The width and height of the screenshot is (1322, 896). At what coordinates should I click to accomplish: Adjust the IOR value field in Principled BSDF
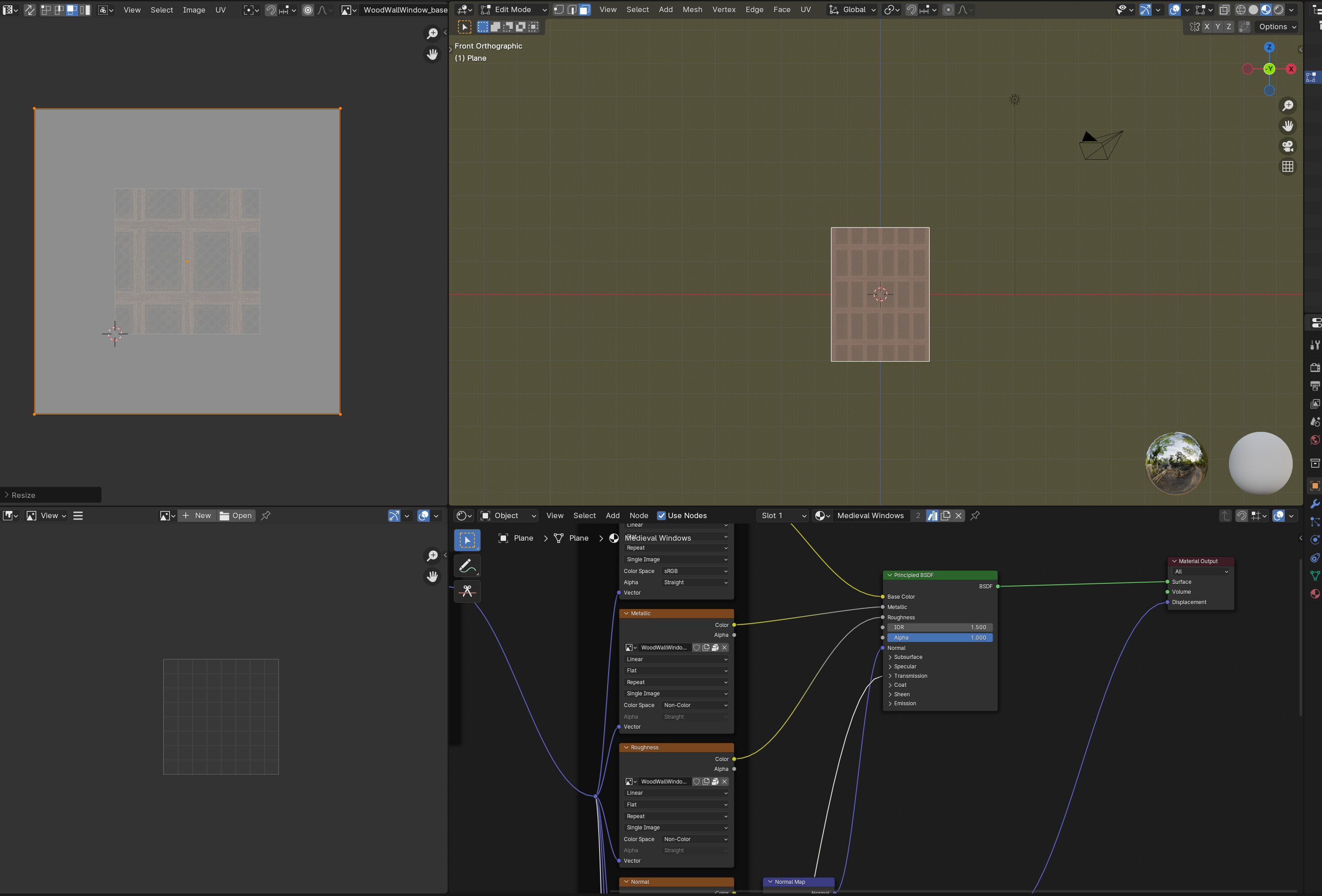940,627
